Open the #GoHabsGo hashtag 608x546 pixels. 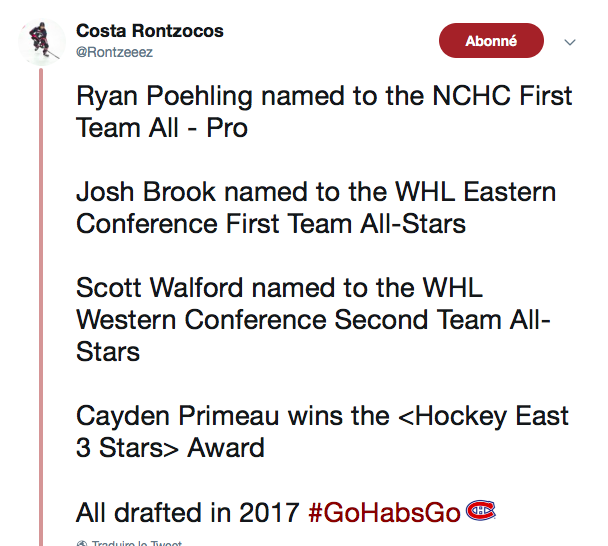tap(384, 513)
